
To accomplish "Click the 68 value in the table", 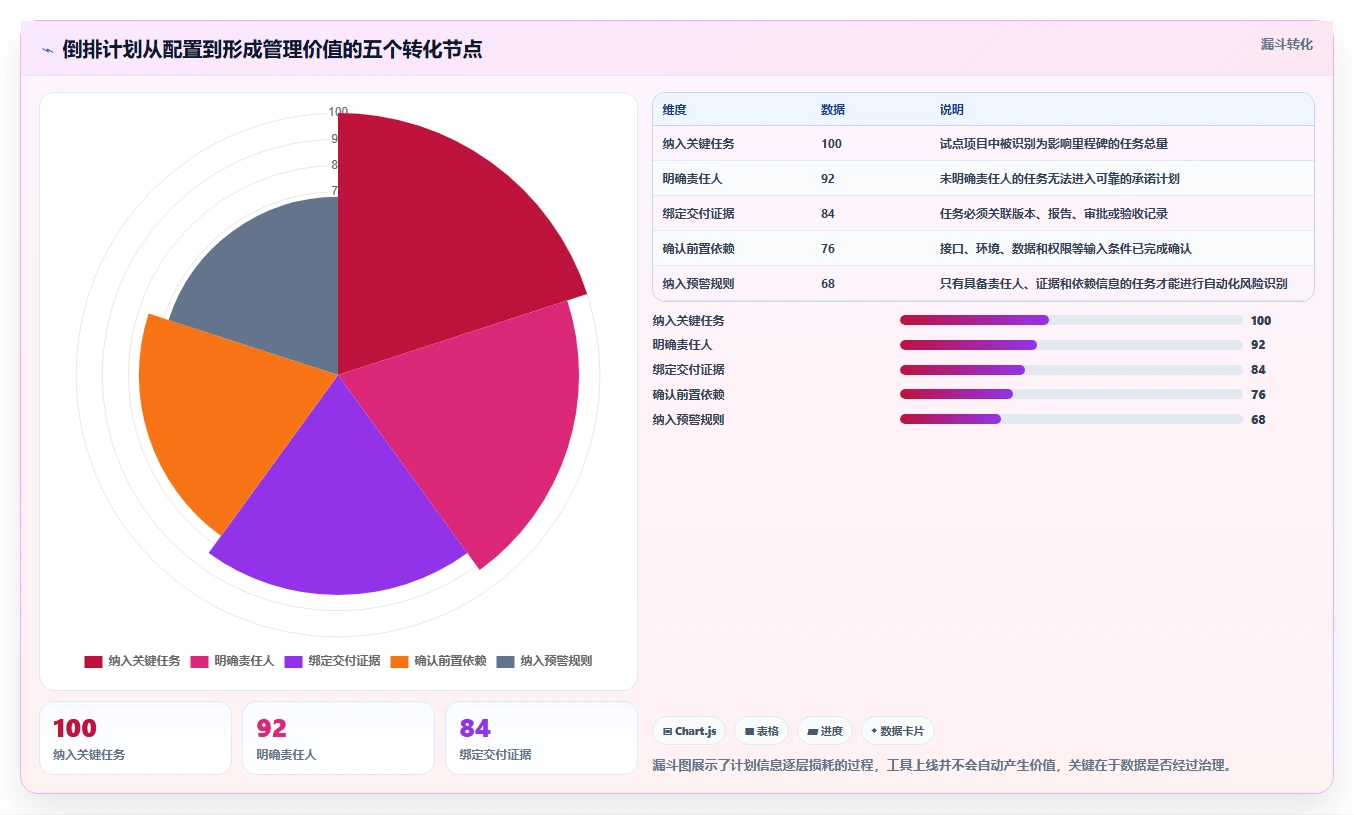I will 828,284.
